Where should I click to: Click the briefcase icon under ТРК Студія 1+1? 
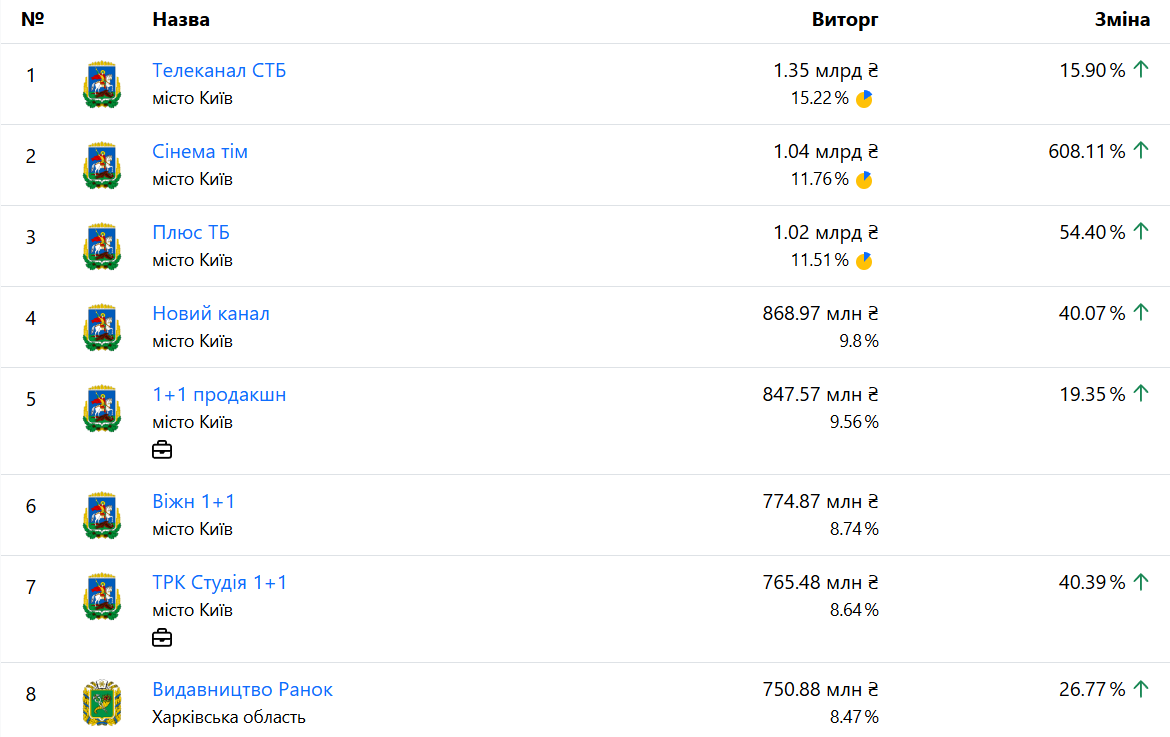(x=162, y=638)
